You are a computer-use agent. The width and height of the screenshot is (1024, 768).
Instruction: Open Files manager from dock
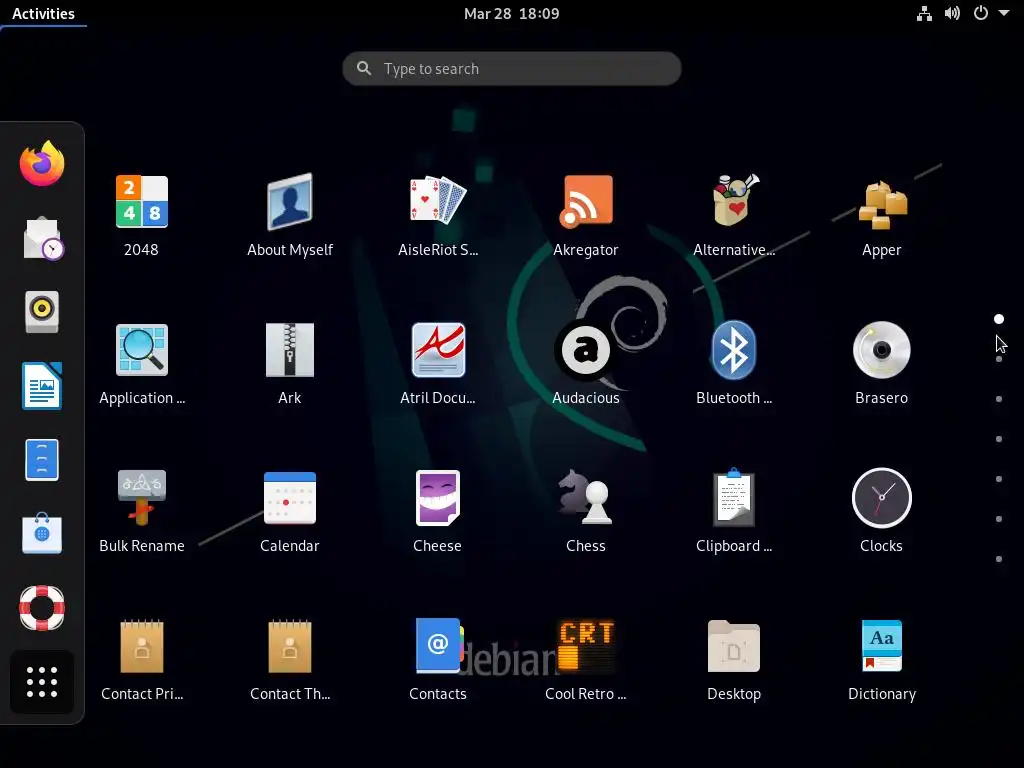[x=42, y=460]
